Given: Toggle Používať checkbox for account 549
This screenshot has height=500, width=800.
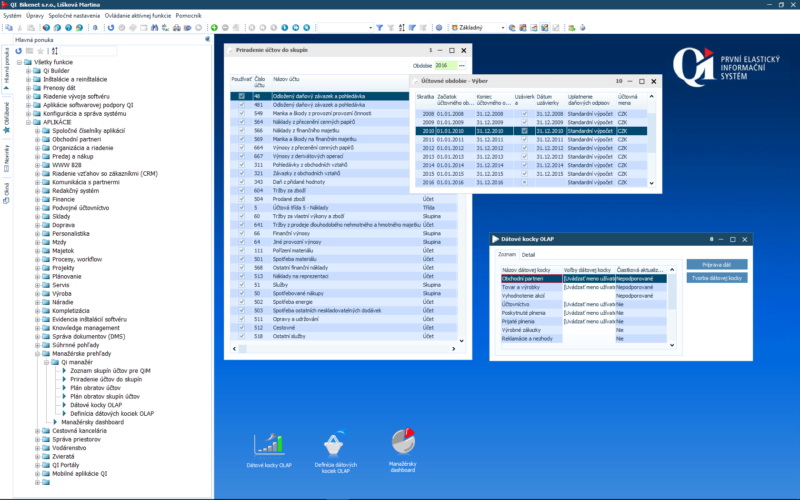Looking at the screenshot, I should (x=241, y=113).
